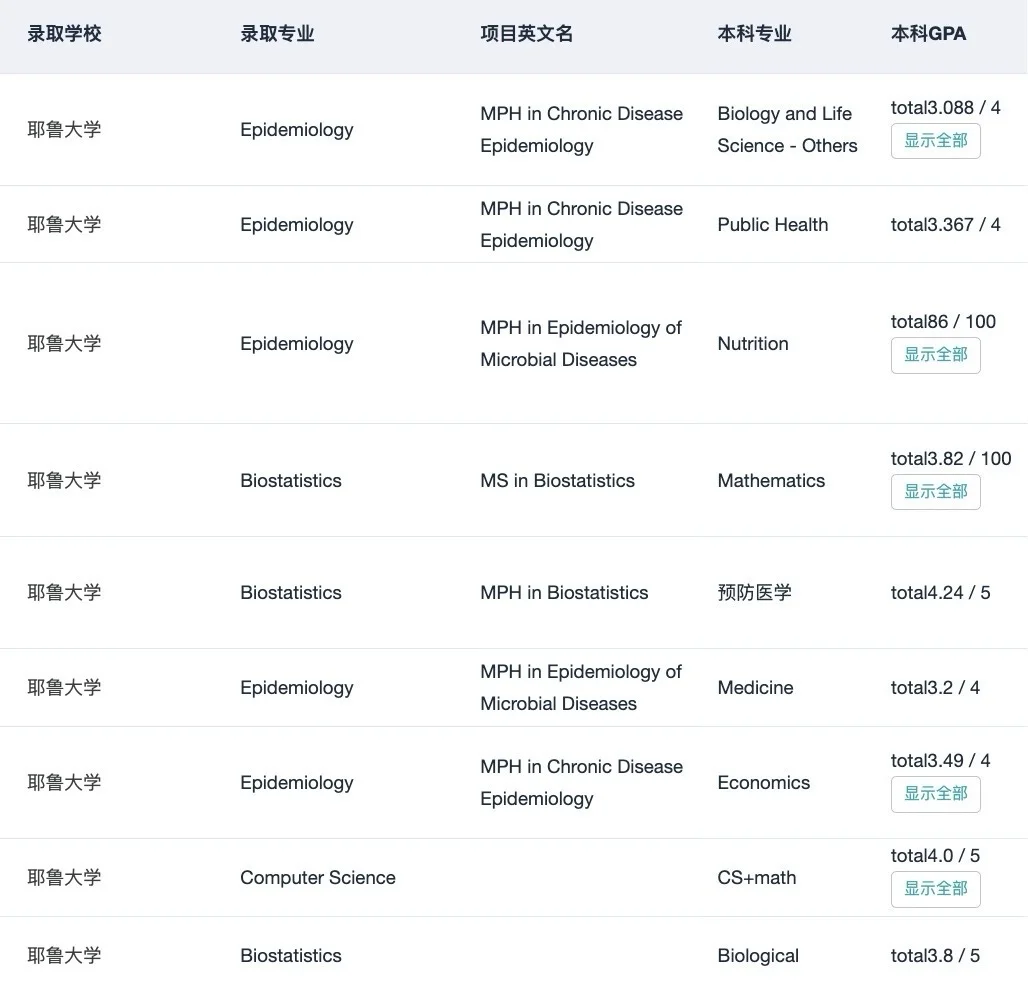Click the GPA value total3.367 / 4
1028x984 pixels.
(945, 224)
